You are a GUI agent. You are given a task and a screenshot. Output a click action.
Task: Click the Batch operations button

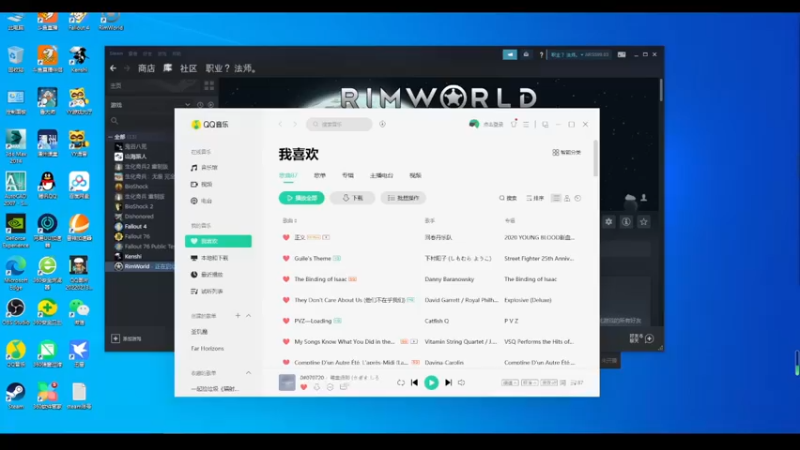click(403, 198)
